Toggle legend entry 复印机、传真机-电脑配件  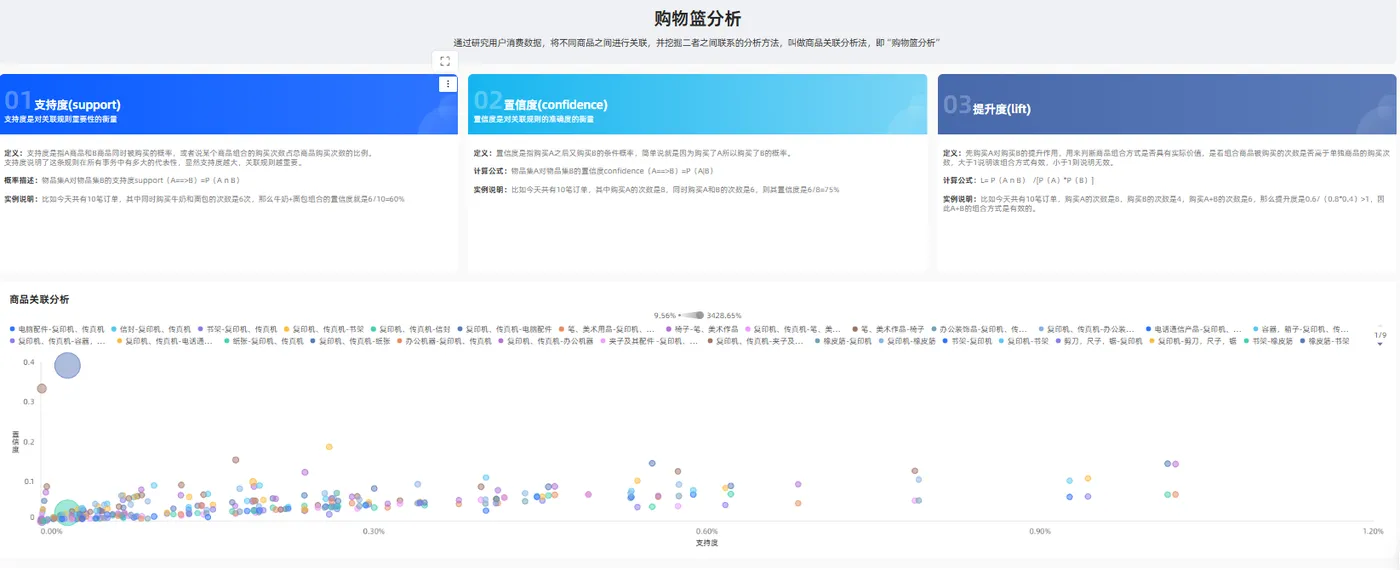click(x=505, y=329)
